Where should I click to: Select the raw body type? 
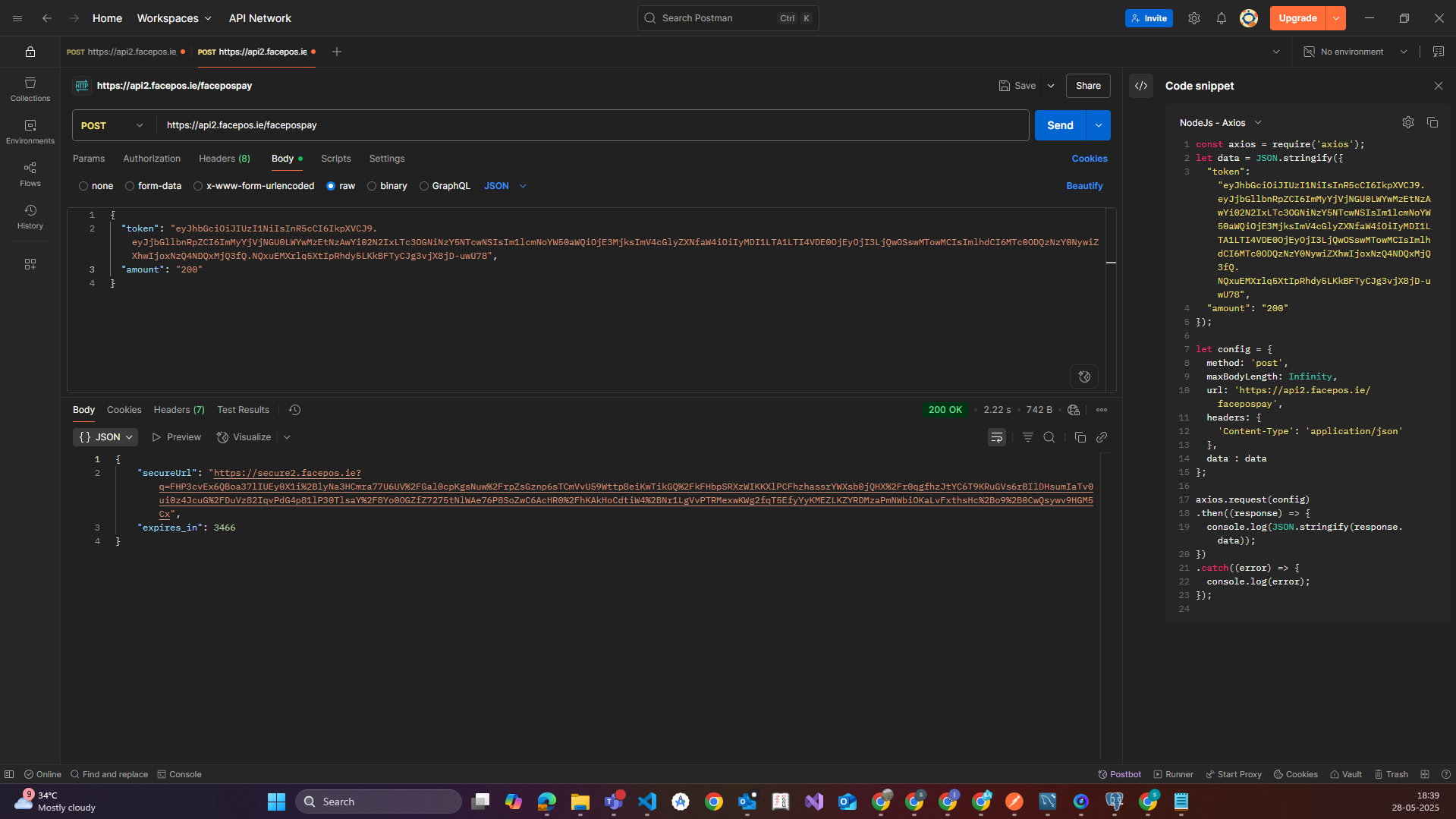point(341,186)
